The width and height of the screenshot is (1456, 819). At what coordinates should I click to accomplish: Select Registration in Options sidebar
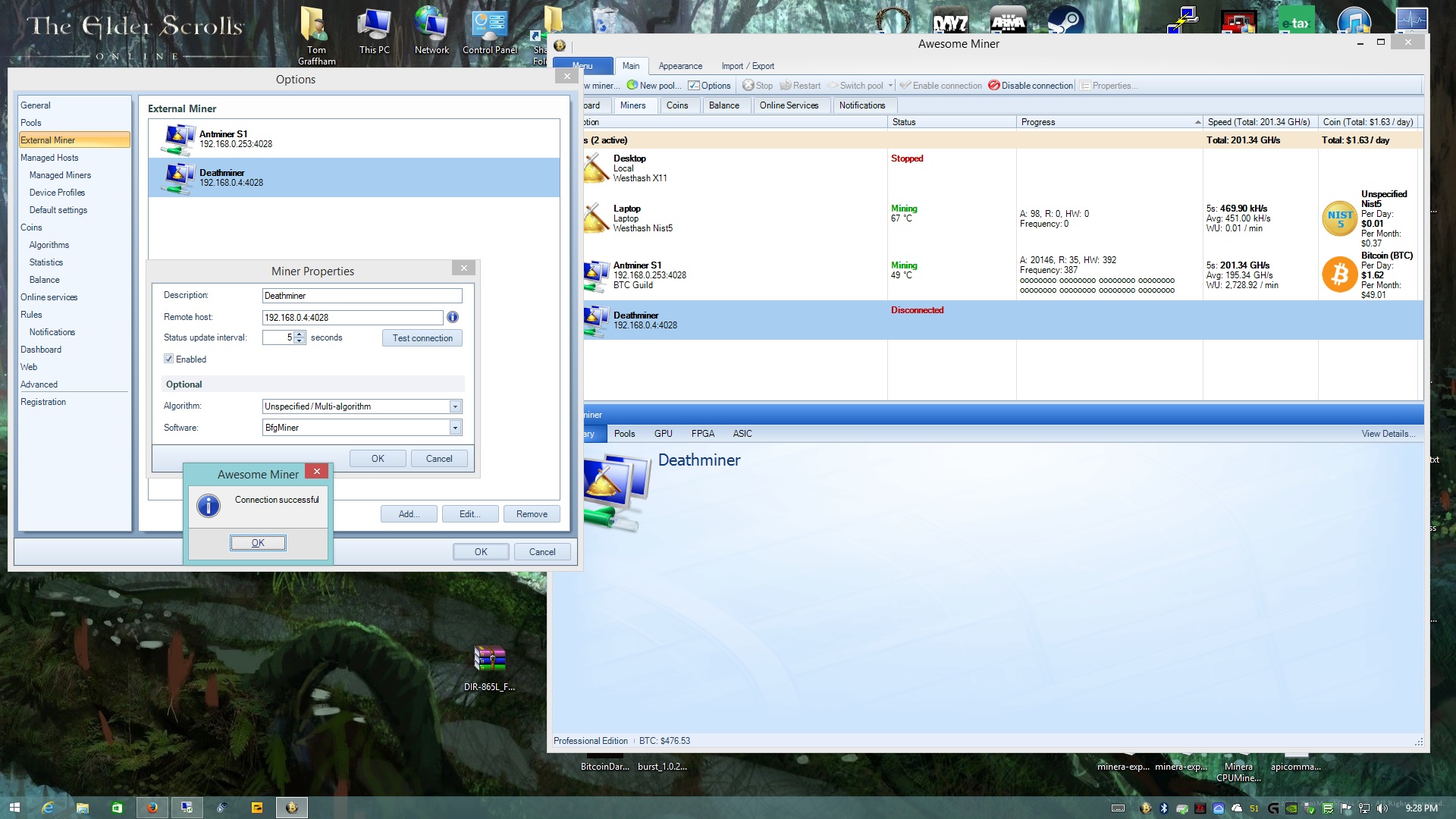[x=43, y=402]
